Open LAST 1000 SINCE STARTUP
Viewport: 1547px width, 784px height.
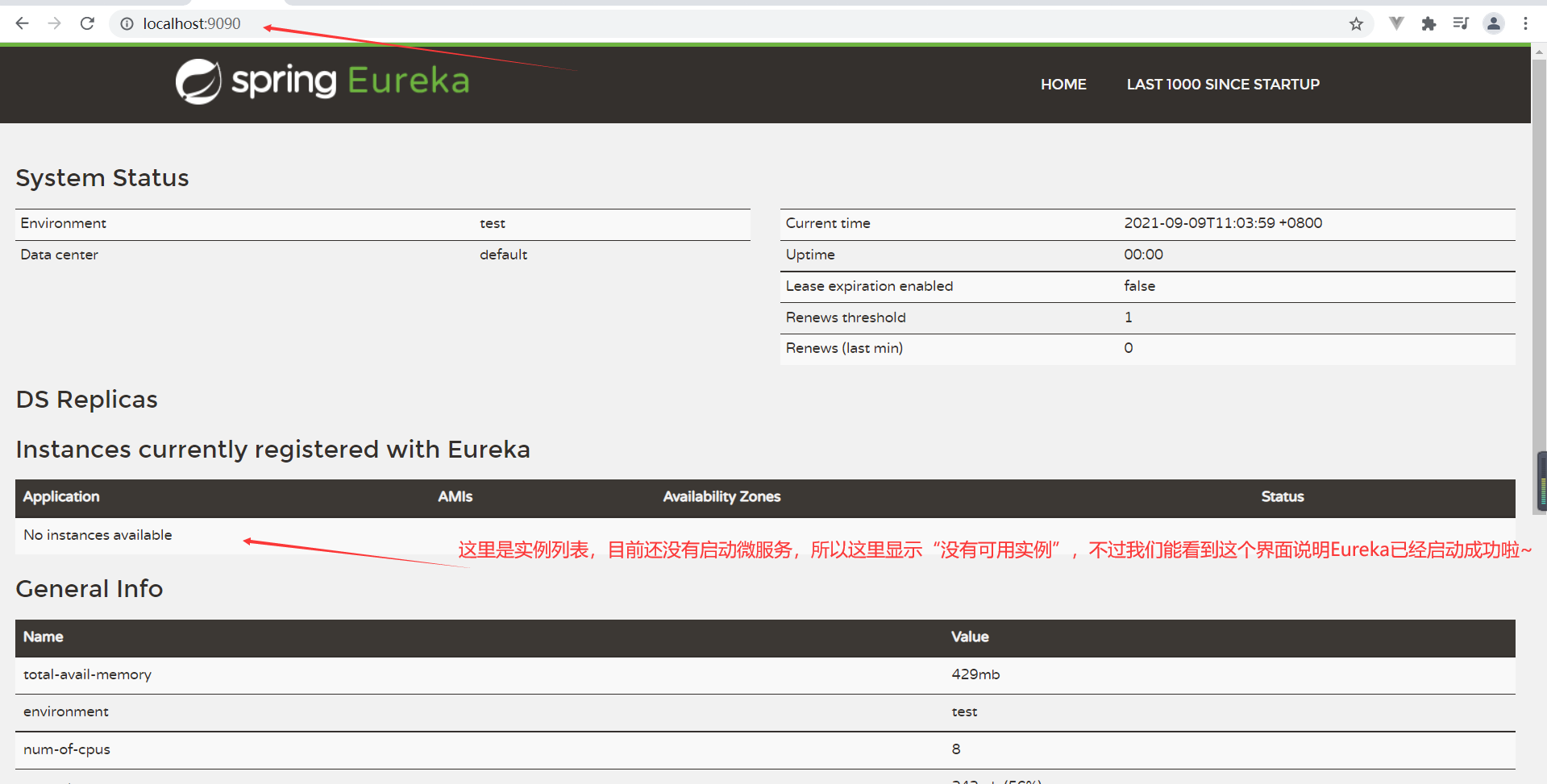pyautogui.click(x=1223, y=85)
